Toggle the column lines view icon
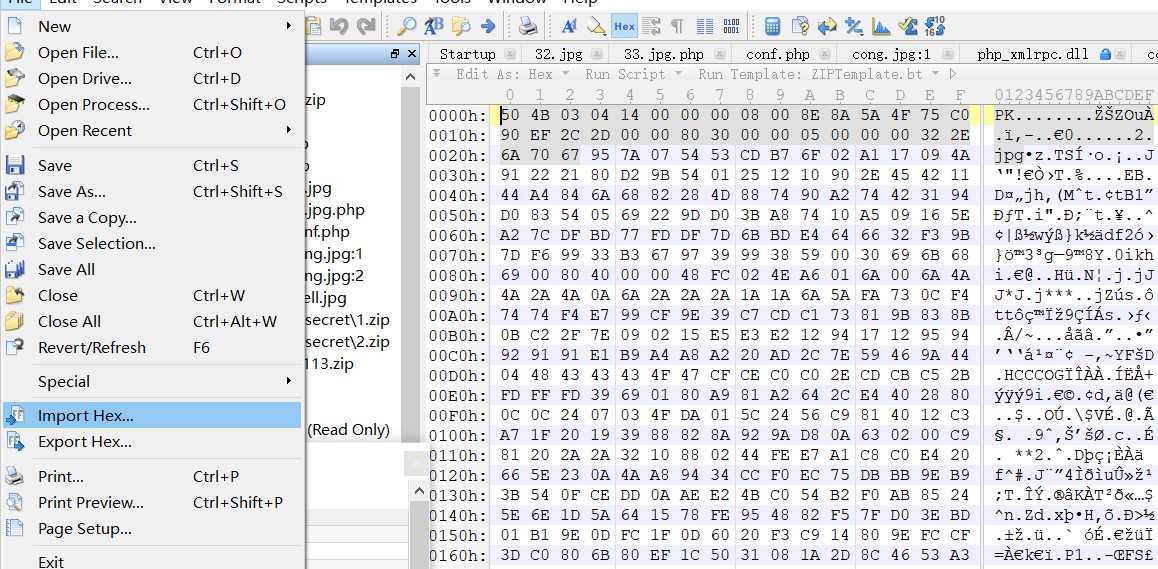The width and height of the screenshot is (1158, 569). tap(705, 27)
